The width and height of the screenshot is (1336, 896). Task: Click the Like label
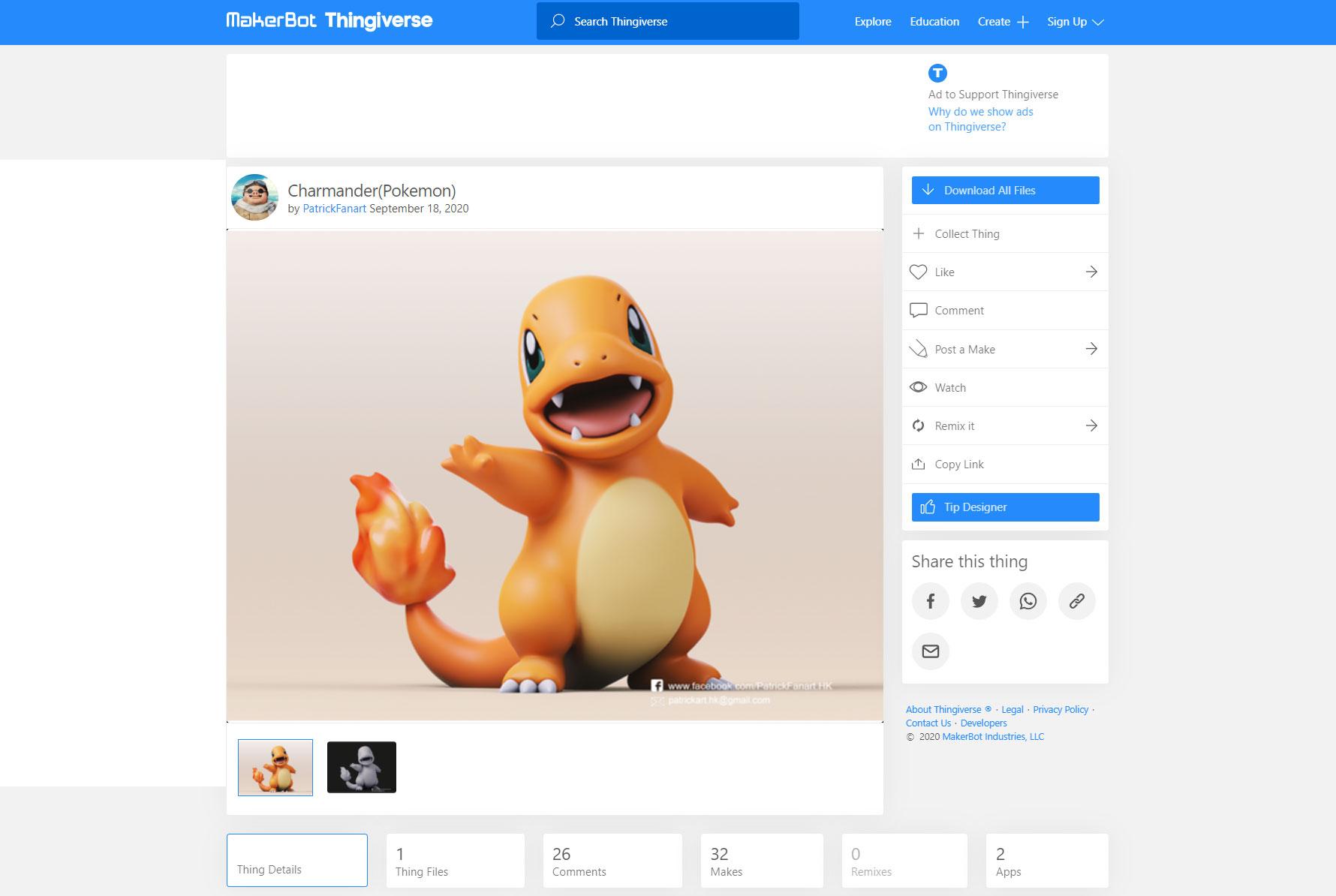click(945, 272)
